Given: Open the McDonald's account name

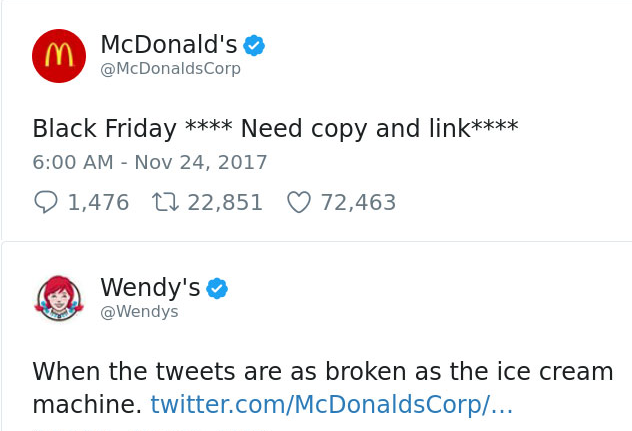Looking at the screenshot, I should click(169, 45).
